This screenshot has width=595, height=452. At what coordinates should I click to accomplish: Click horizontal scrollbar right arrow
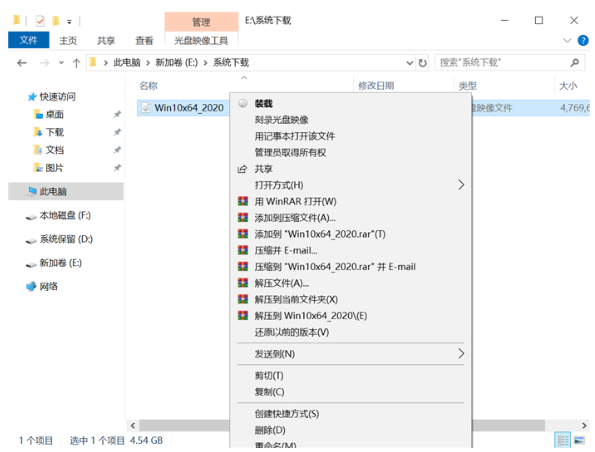pos(584,425)
